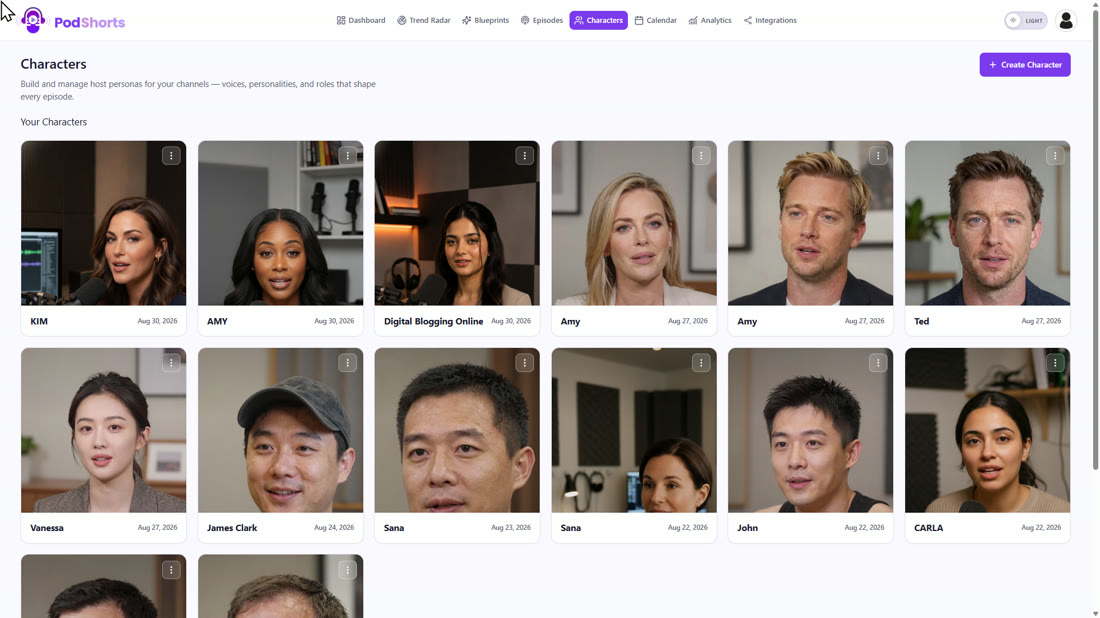Image resolution: width=1100 pixels, height=618 pixels.
Task: Click the James Clark name label
Action: click(x=232, y=528)
